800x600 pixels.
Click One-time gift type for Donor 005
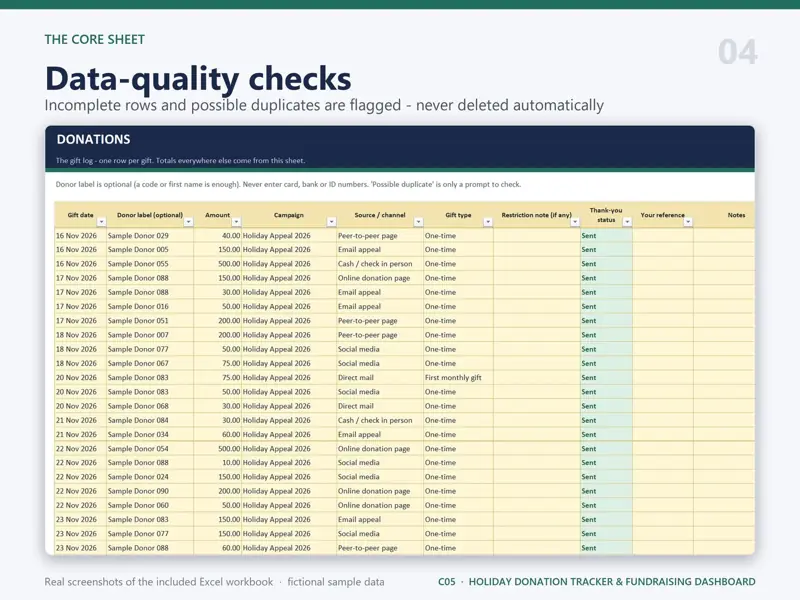[x=458, y=250]
